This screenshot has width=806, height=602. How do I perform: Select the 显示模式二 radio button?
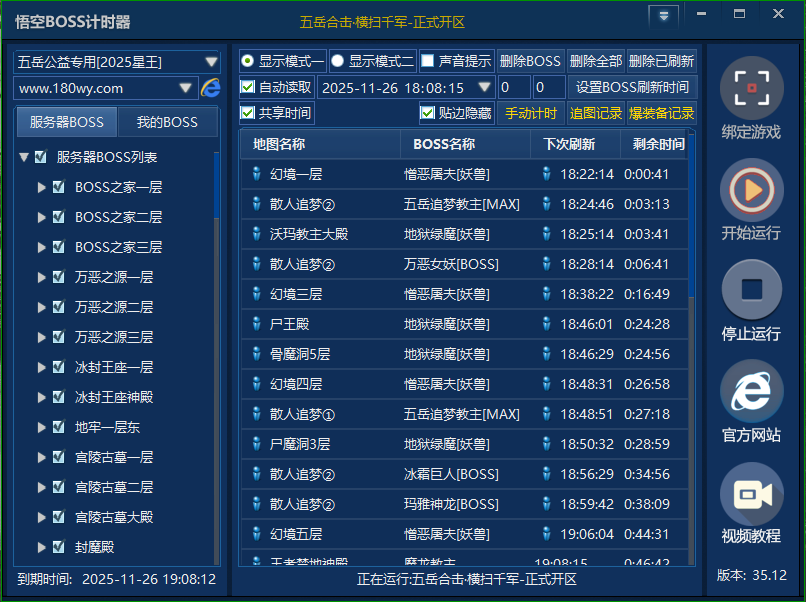pyautogui.click(x=337, y=61)
